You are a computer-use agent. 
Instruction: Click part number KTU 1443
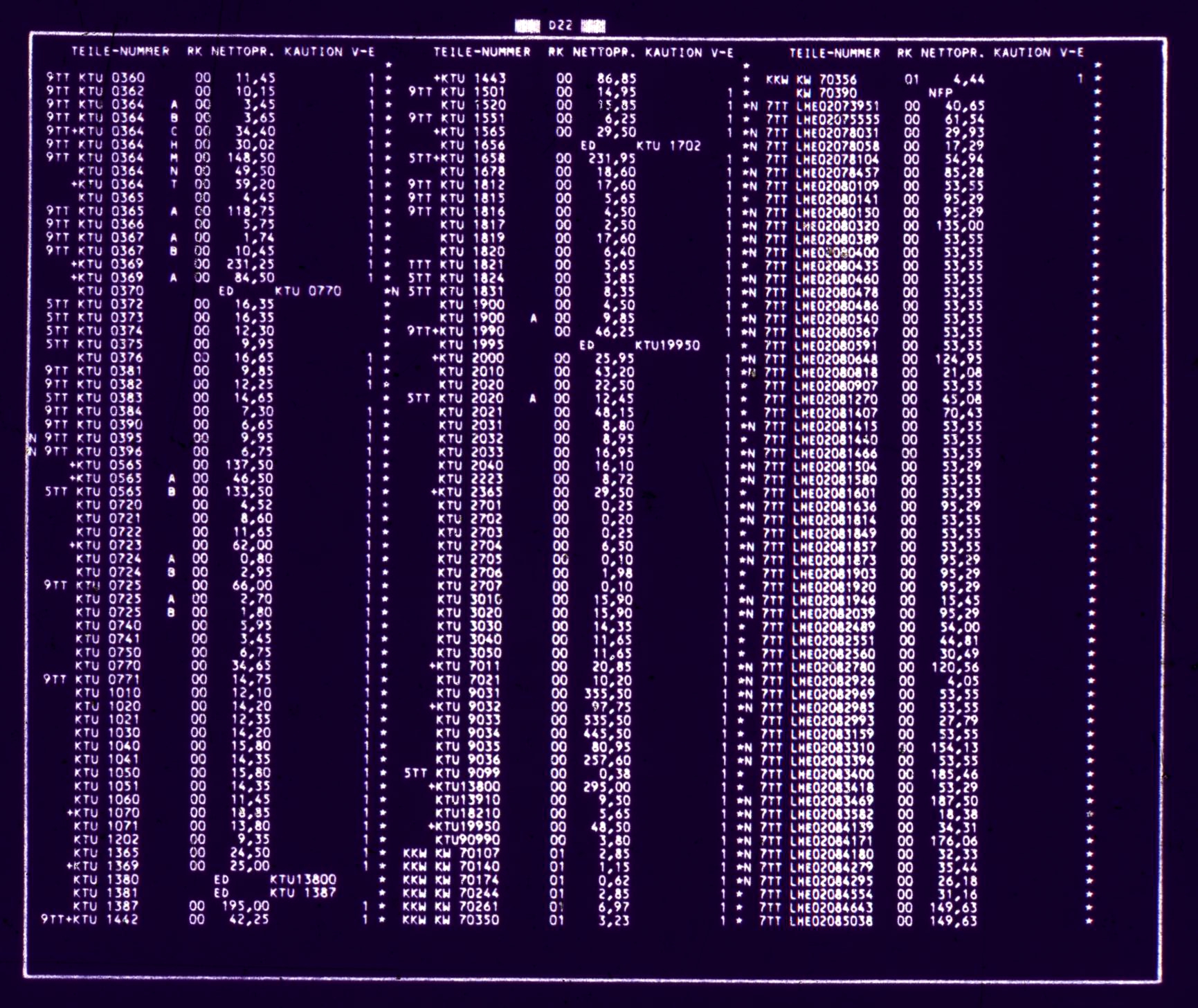(474, 78)
